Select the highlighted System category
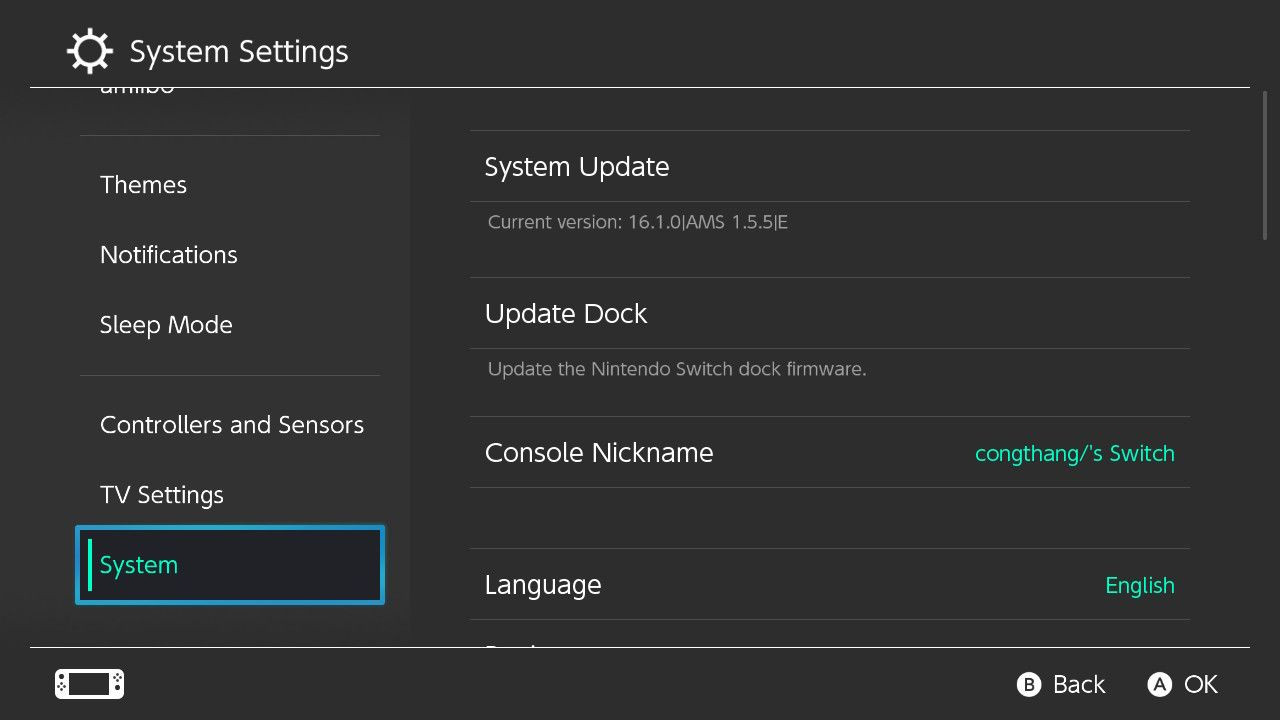 coord(230,565)
